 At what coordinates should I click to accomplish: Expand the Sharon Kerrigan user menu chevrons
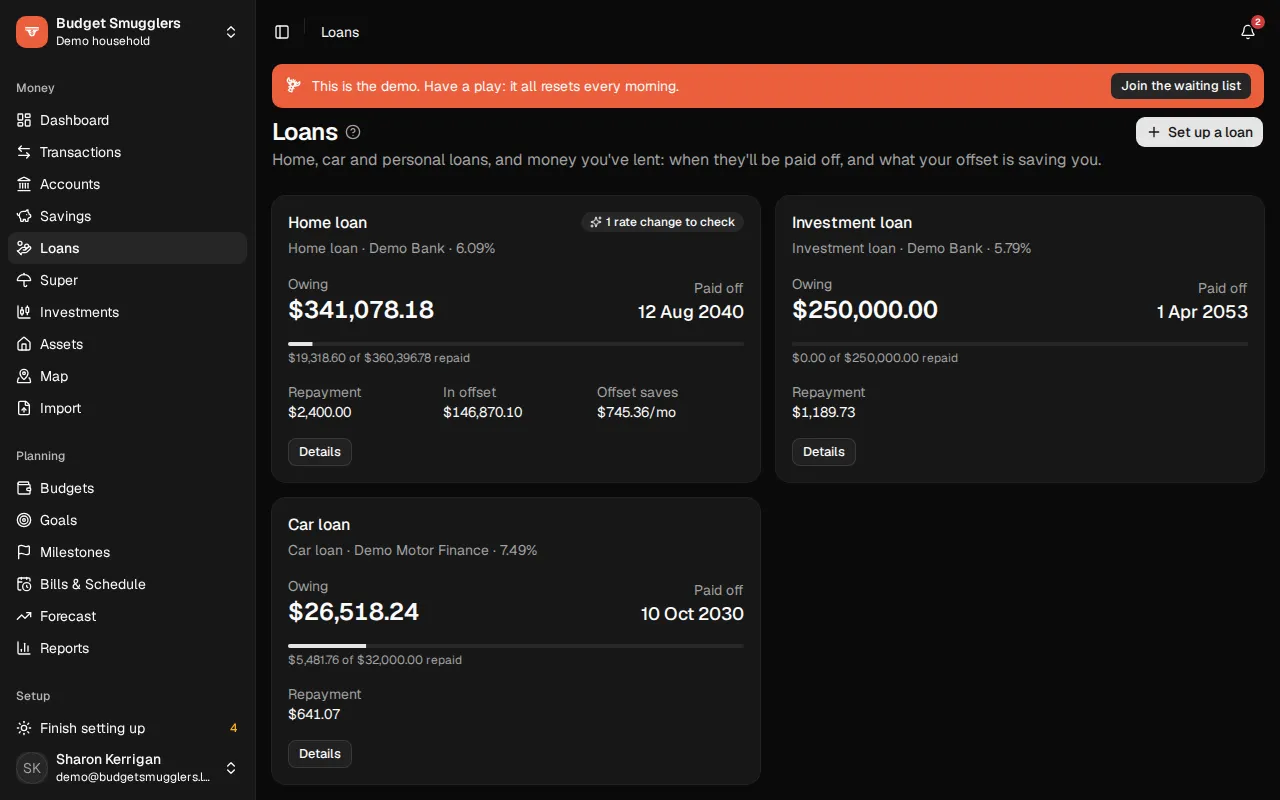pyautogui.click(x=231, y=768)
